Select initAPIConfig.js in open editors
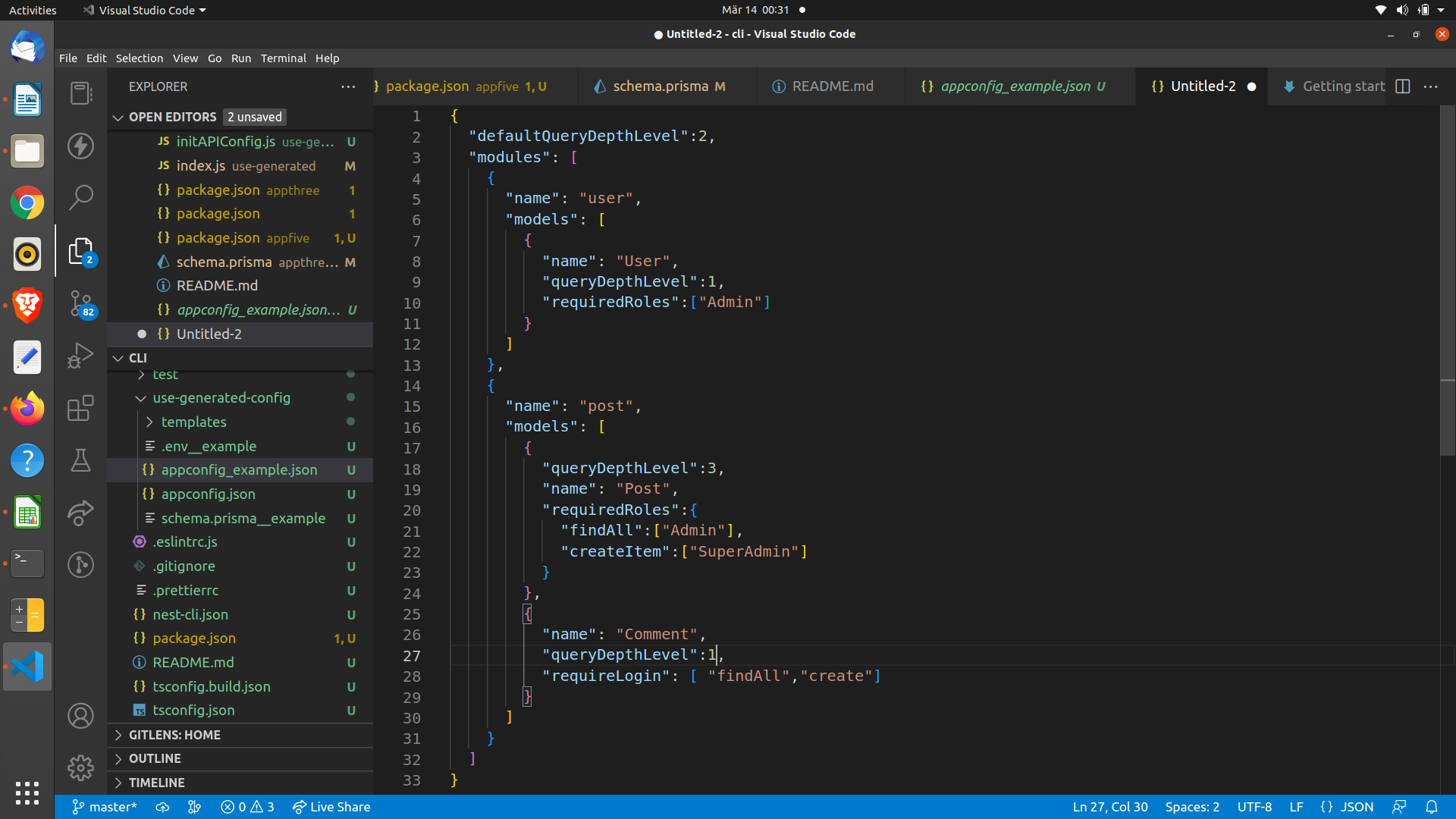This screenshot has width=1456, height=819. (240, 142)
